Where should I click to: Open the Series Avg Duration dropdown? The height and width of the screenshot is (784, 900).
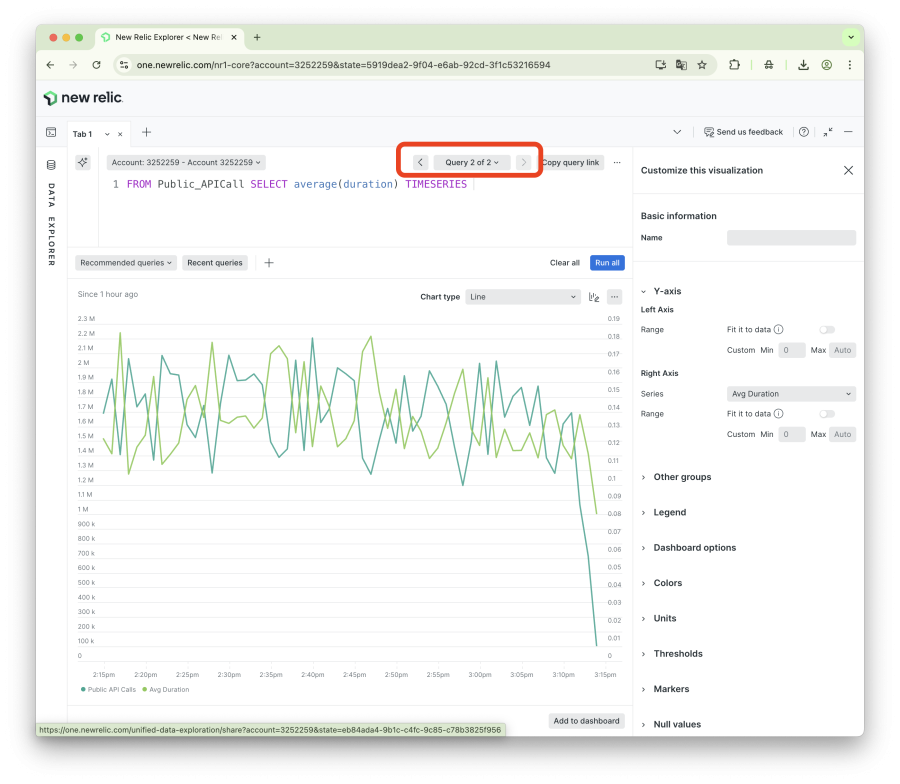791,394
